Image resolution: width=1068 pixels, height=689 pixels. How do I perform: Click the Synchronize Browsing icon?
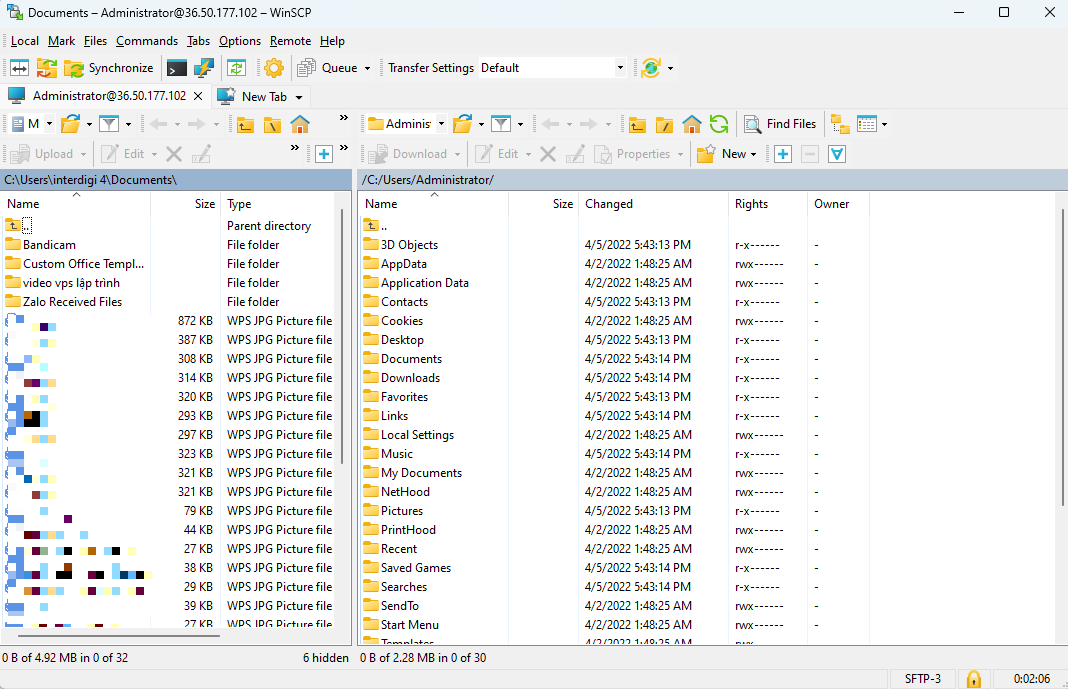click(x=46, y=68)
